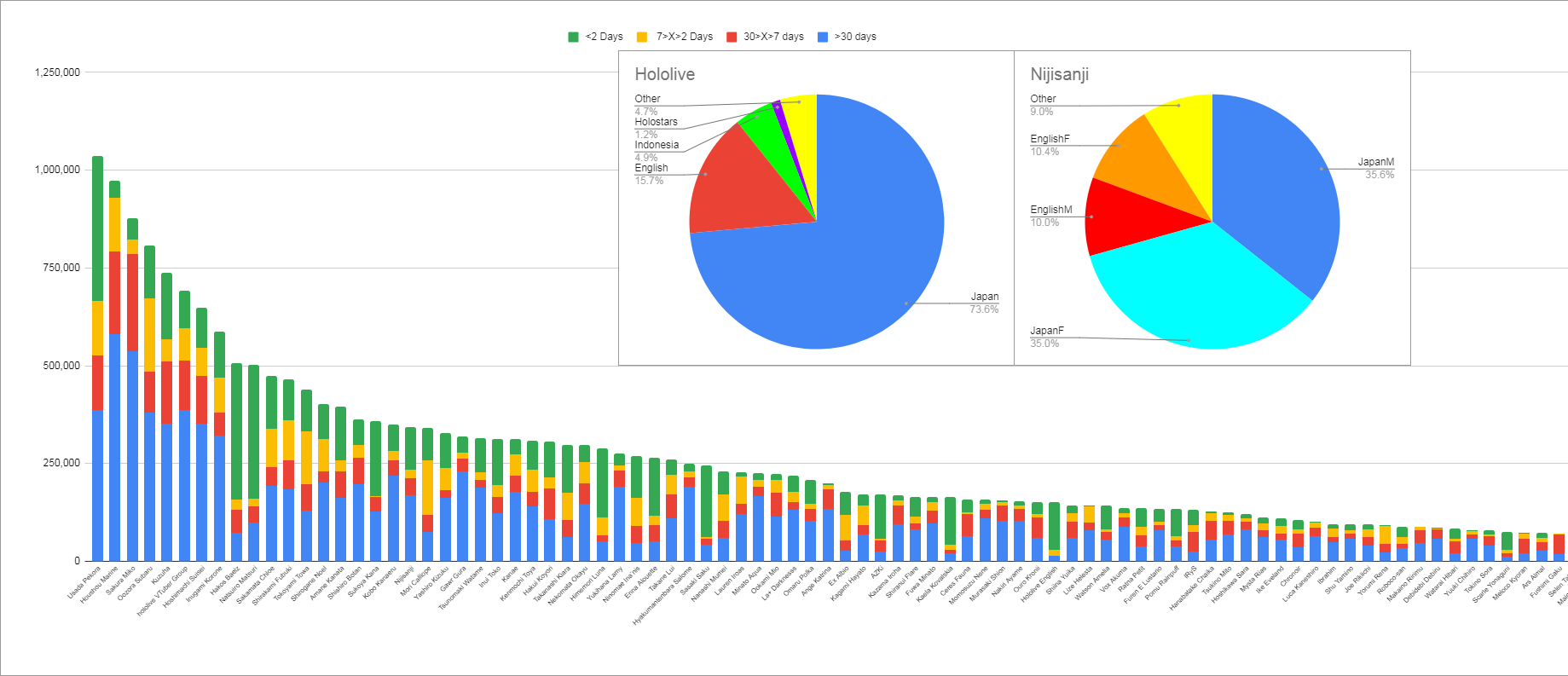Click the '1,250,000' y-axis label
Screen dimensions: 1568x676
(x=57, y=72)
